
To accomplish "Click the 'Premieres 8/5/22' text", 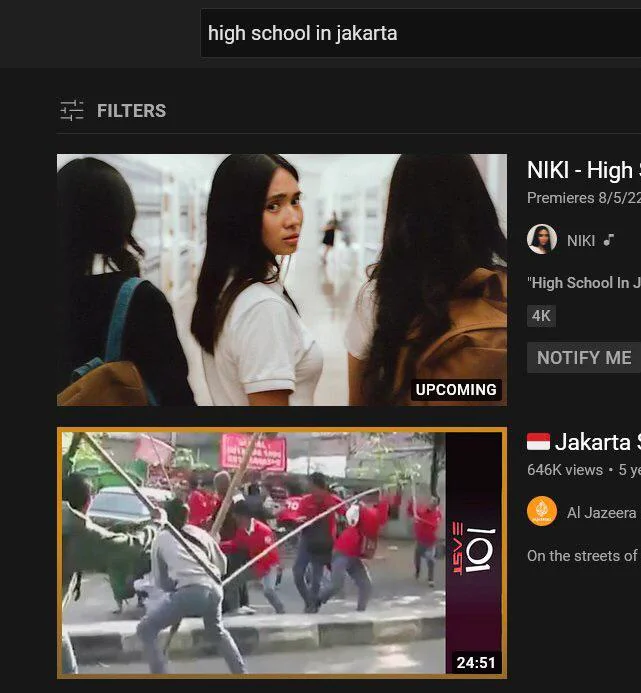I will point(584,198).
